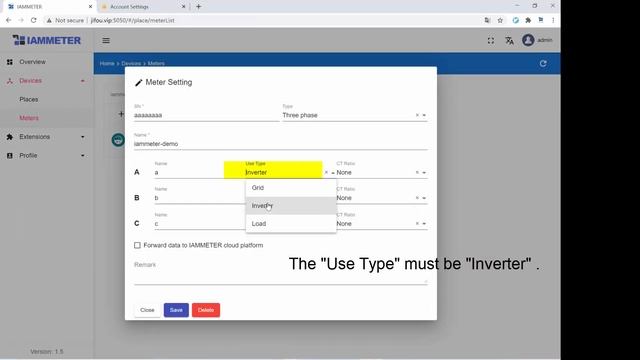The image size is (640, 360).
Task: Open the admin user avatar
Action: click(528, 40)
